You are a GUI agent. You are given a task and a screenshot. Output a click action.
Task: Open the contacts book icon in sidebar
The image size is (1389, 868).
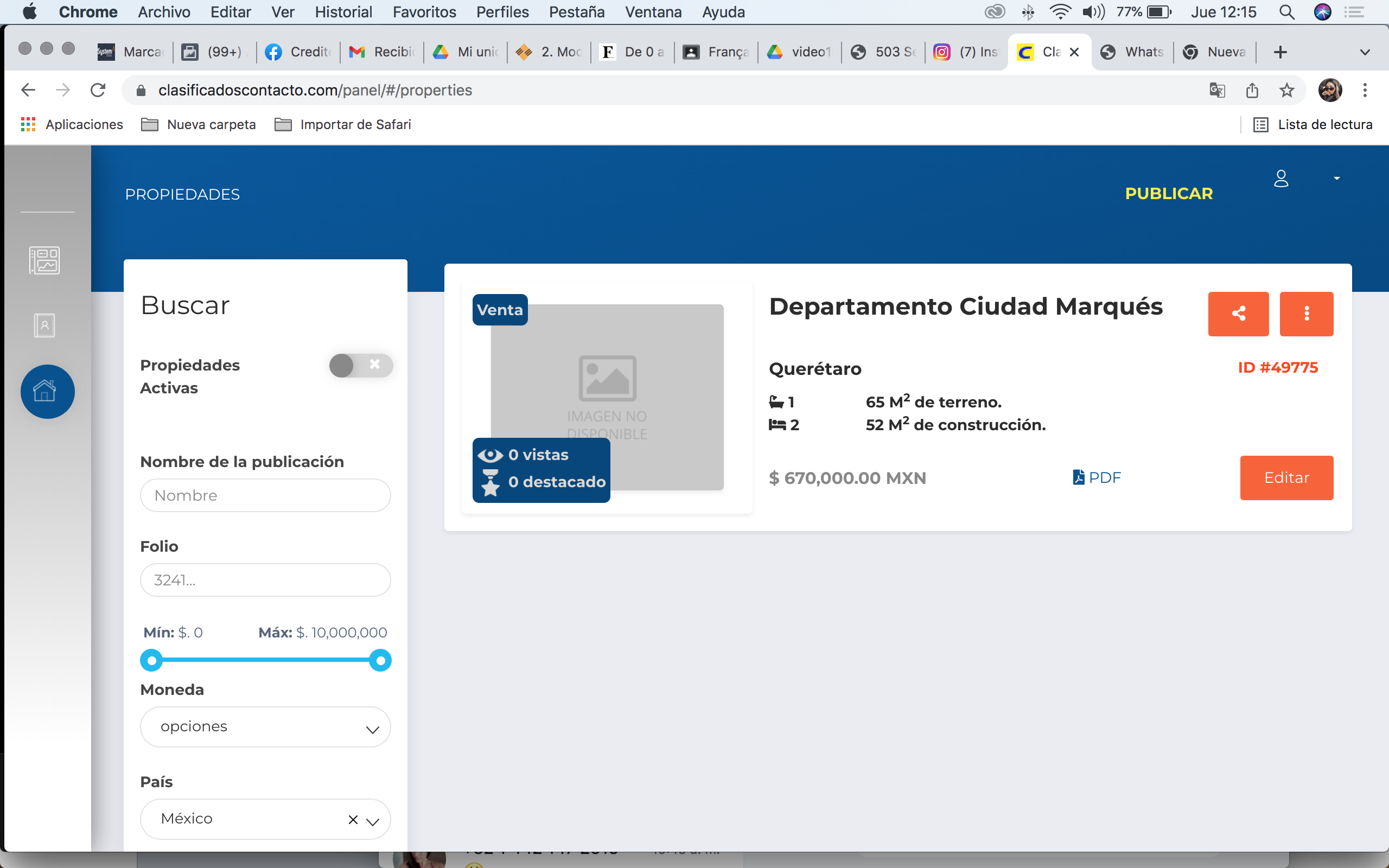(45, 325)
